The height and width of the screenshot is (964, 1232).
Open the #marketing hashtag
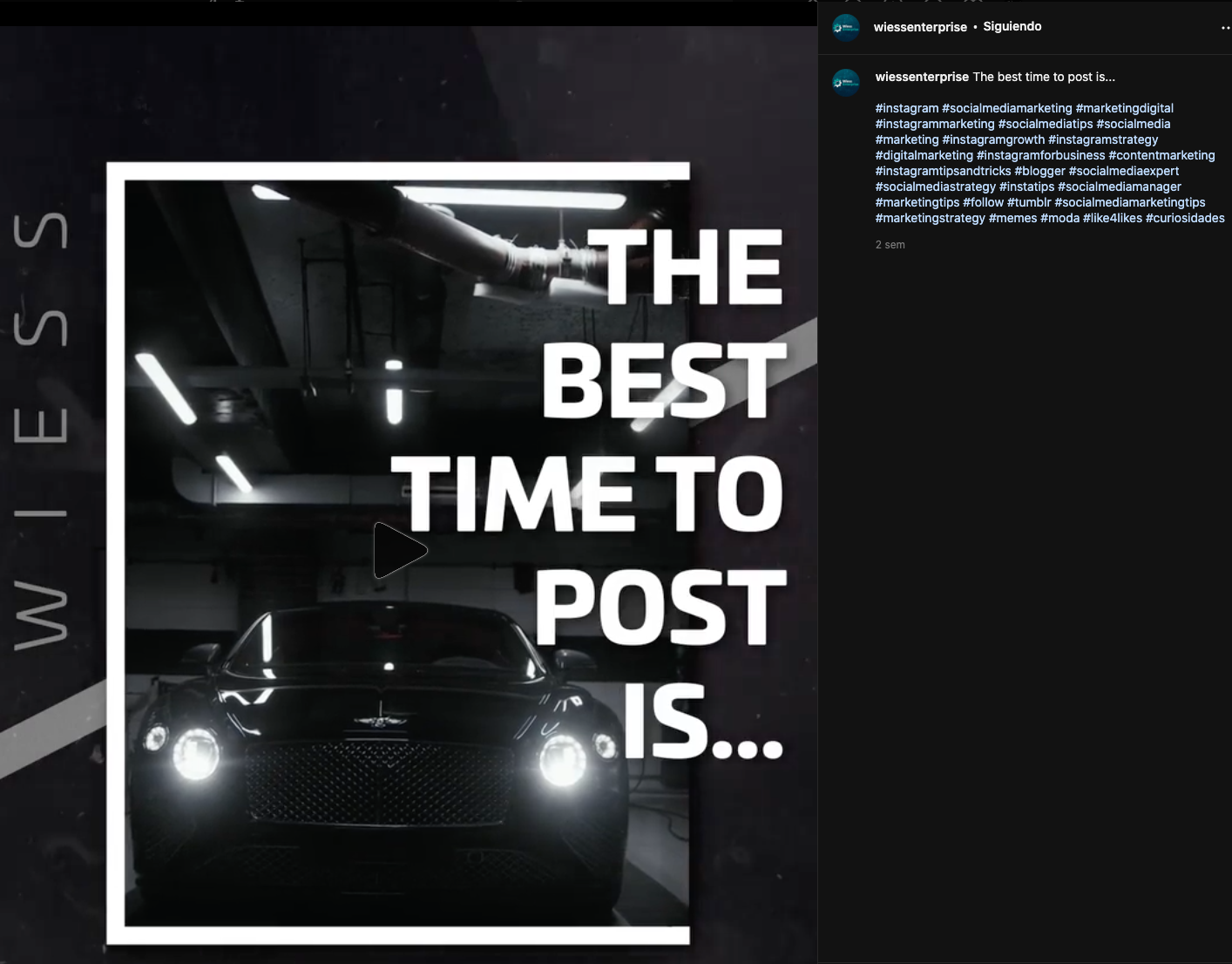coord(907,139)
